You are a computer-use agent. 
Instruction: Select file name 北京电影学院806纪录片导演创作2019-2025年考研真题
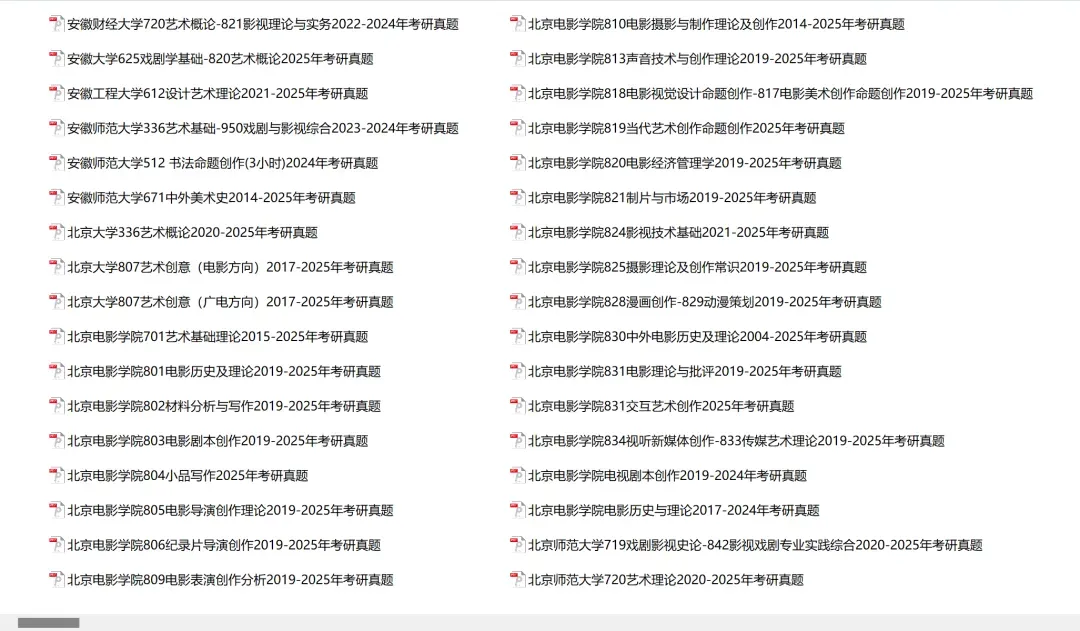click(224, 545)
